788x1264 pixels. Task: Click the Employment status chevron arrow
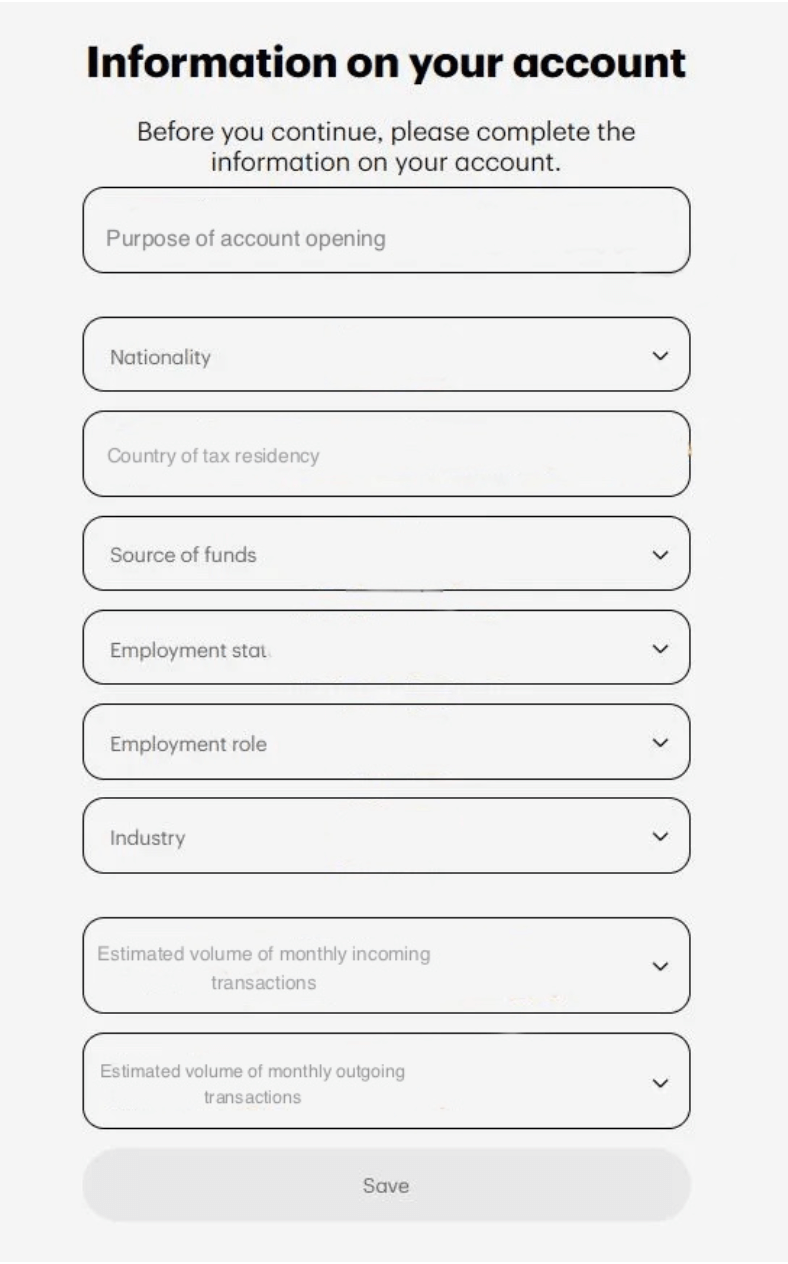pos(659,649)
